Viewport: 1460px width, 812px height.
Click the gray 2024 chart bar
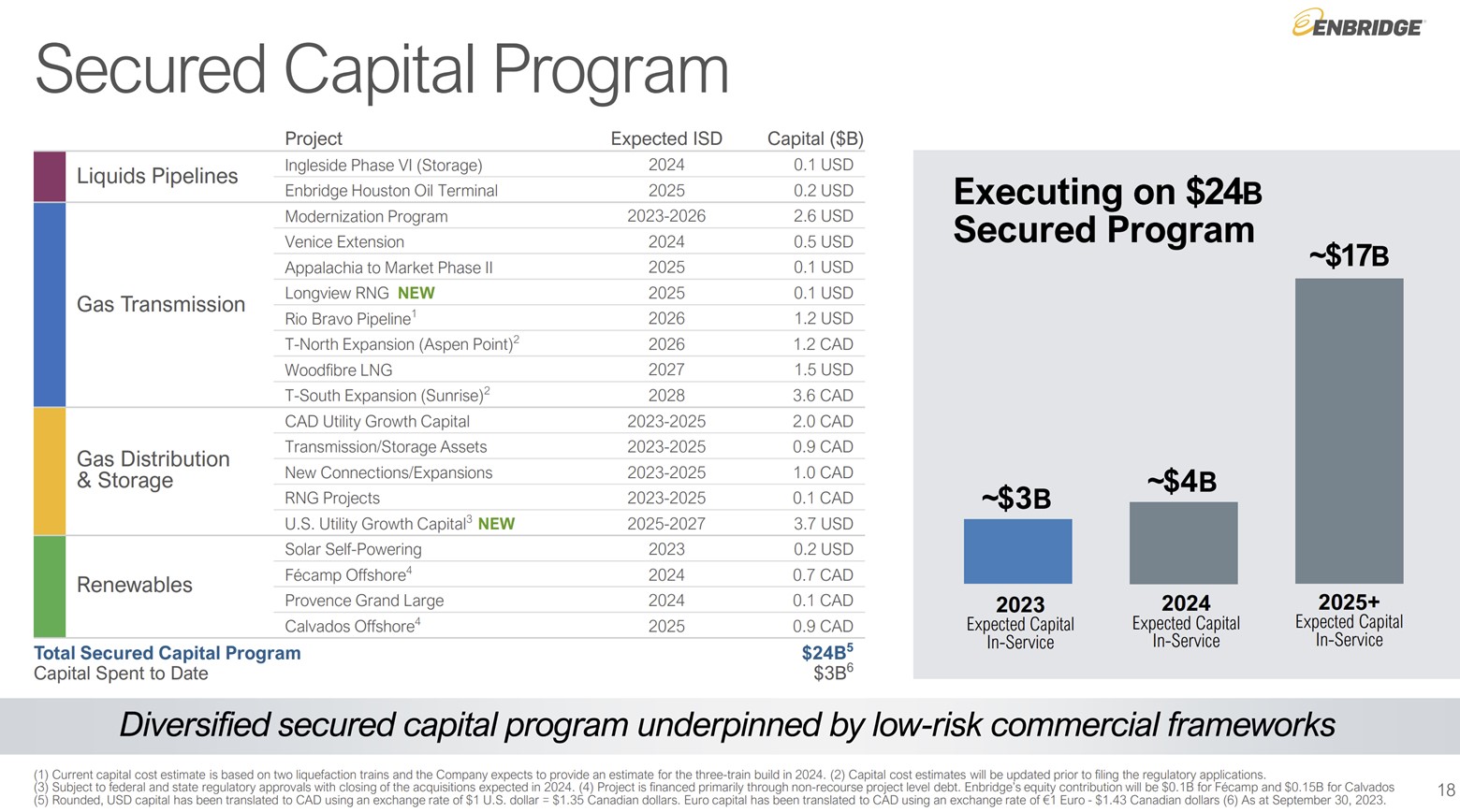point(1183,543)
